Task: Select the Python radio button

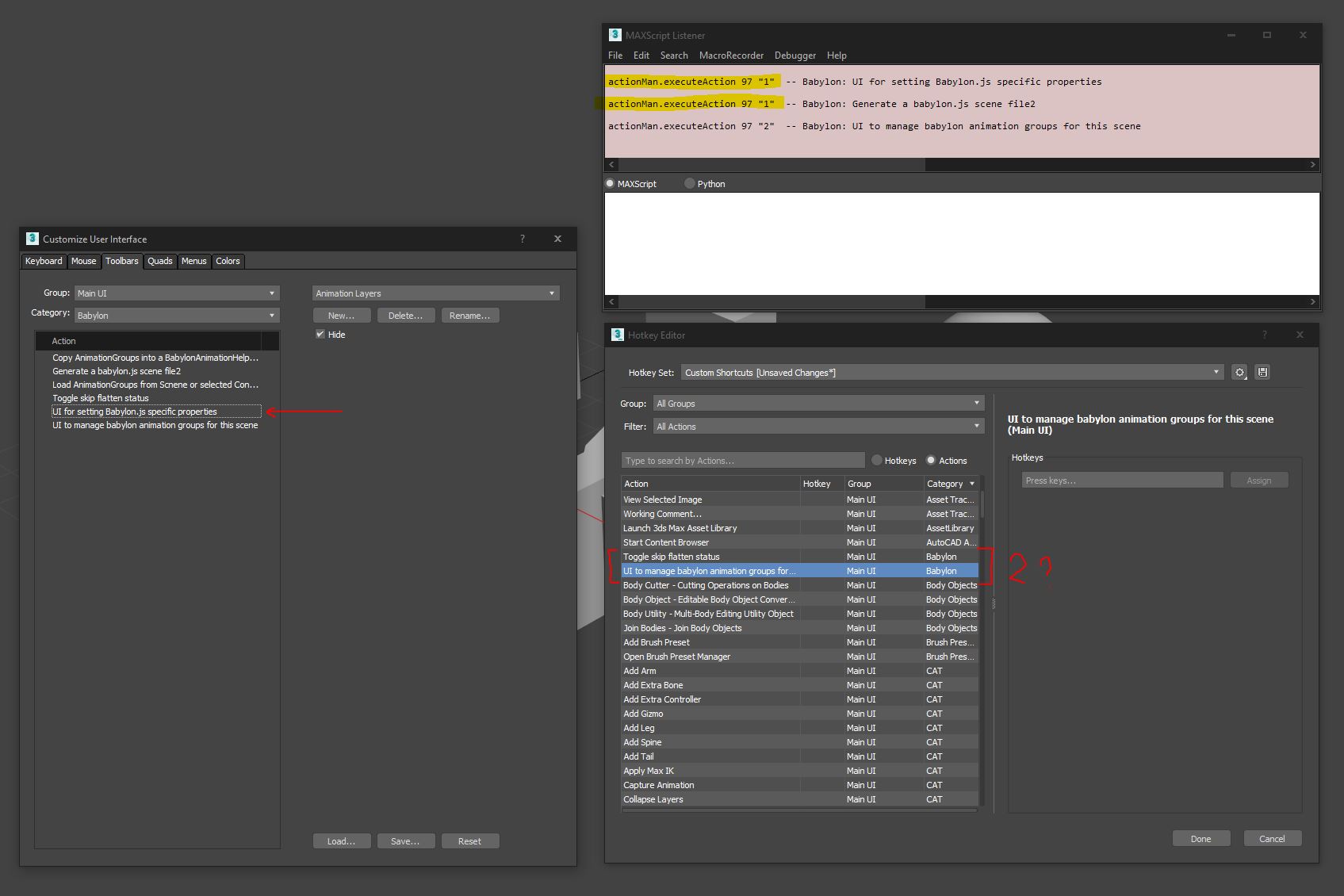Action: pyautogui.click(x=689, y=183)
